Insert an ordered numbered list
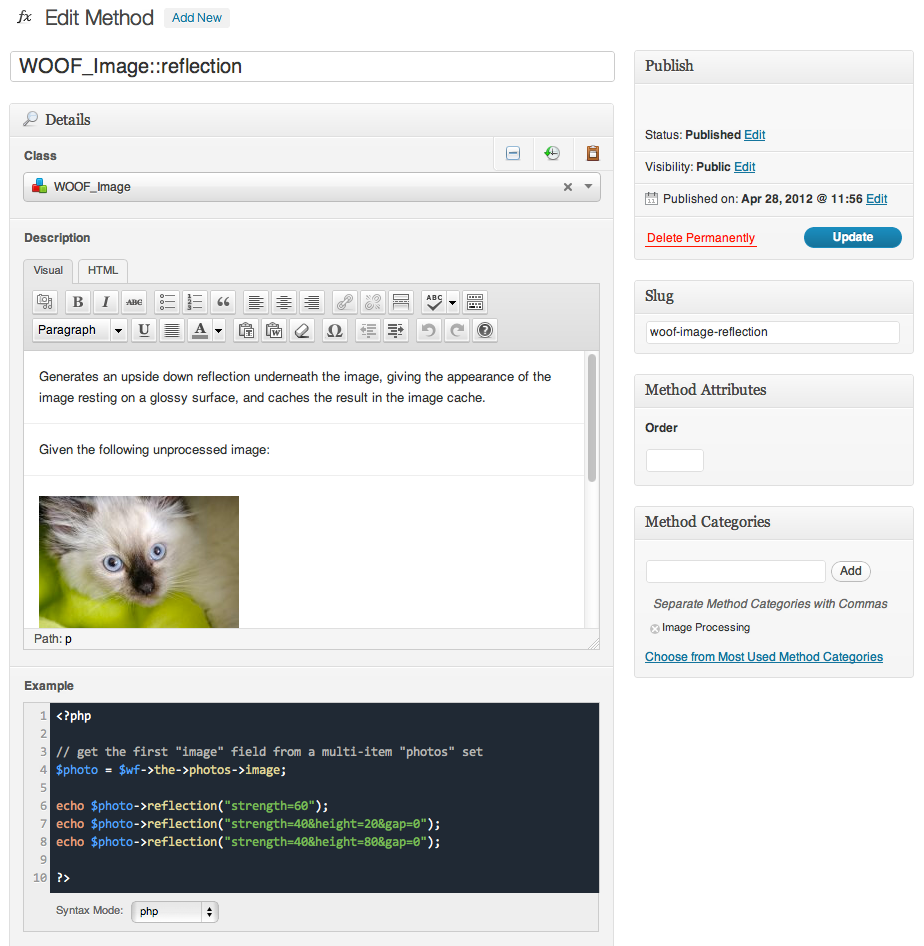Image resolution: width=924 pixels, height=946 pixels. (195, 302)
